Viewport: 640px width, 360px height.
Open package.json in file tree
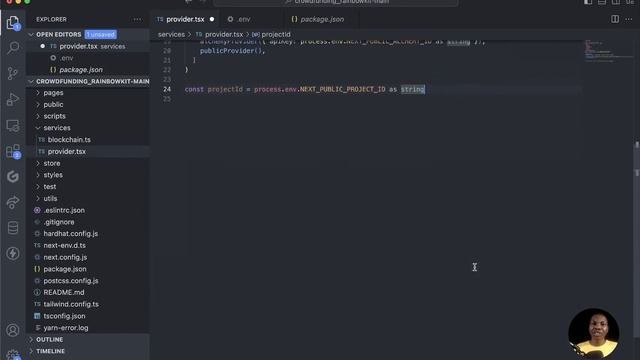point(65,269)
